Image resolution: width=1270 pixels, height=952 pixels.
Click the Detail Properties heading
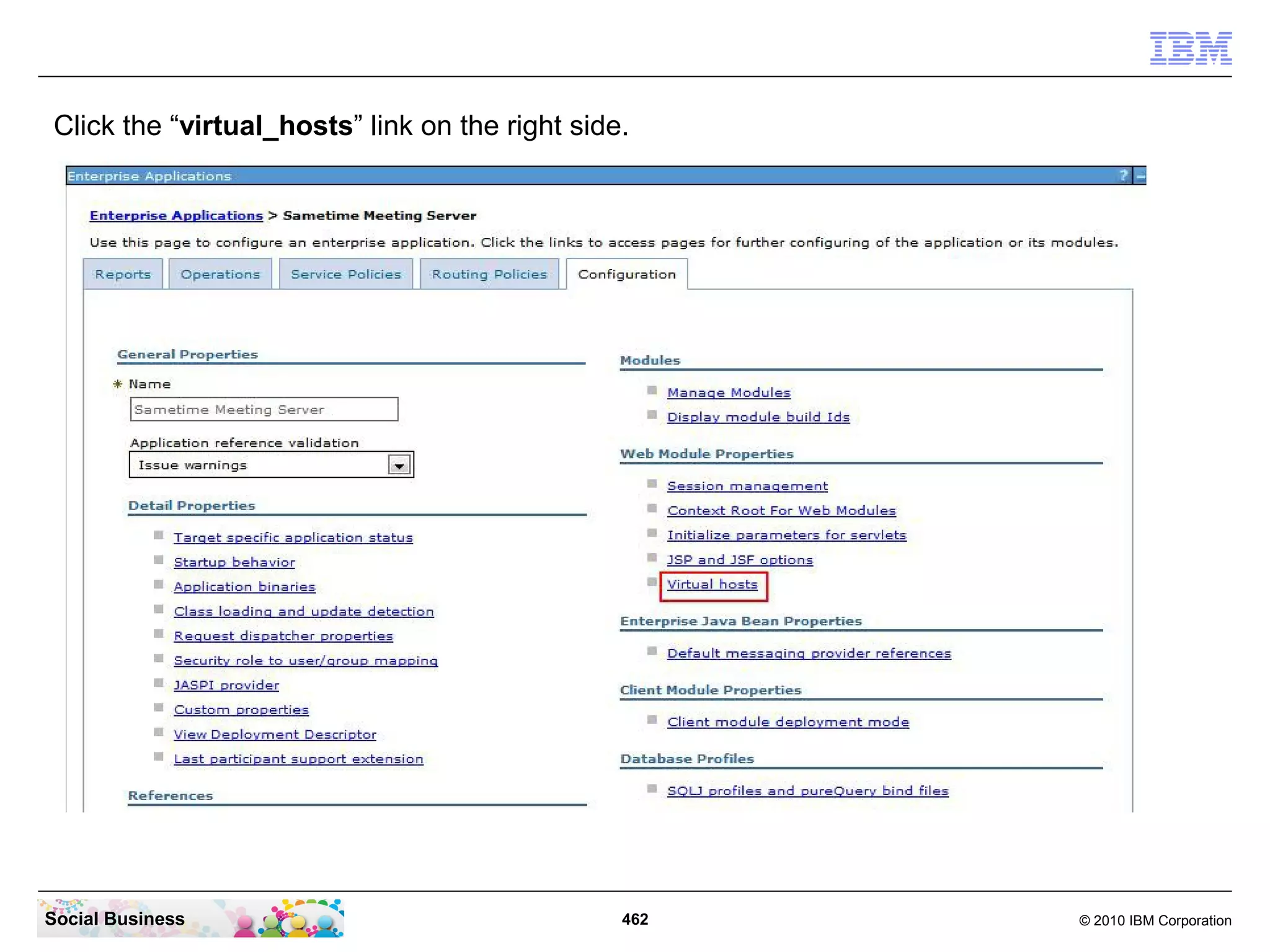coord(192,506)
